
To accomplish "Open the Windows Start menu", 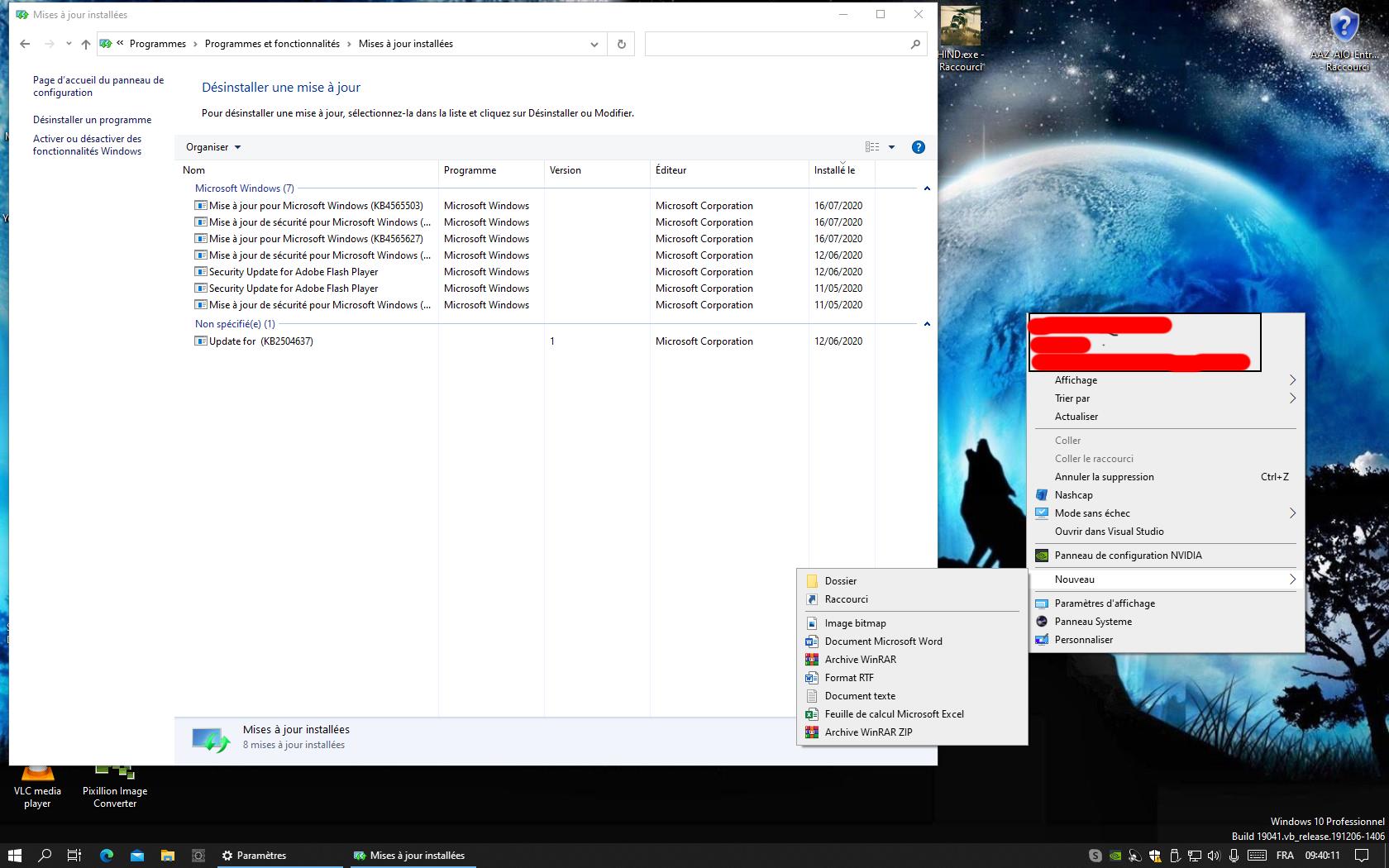I will point(14,856).
